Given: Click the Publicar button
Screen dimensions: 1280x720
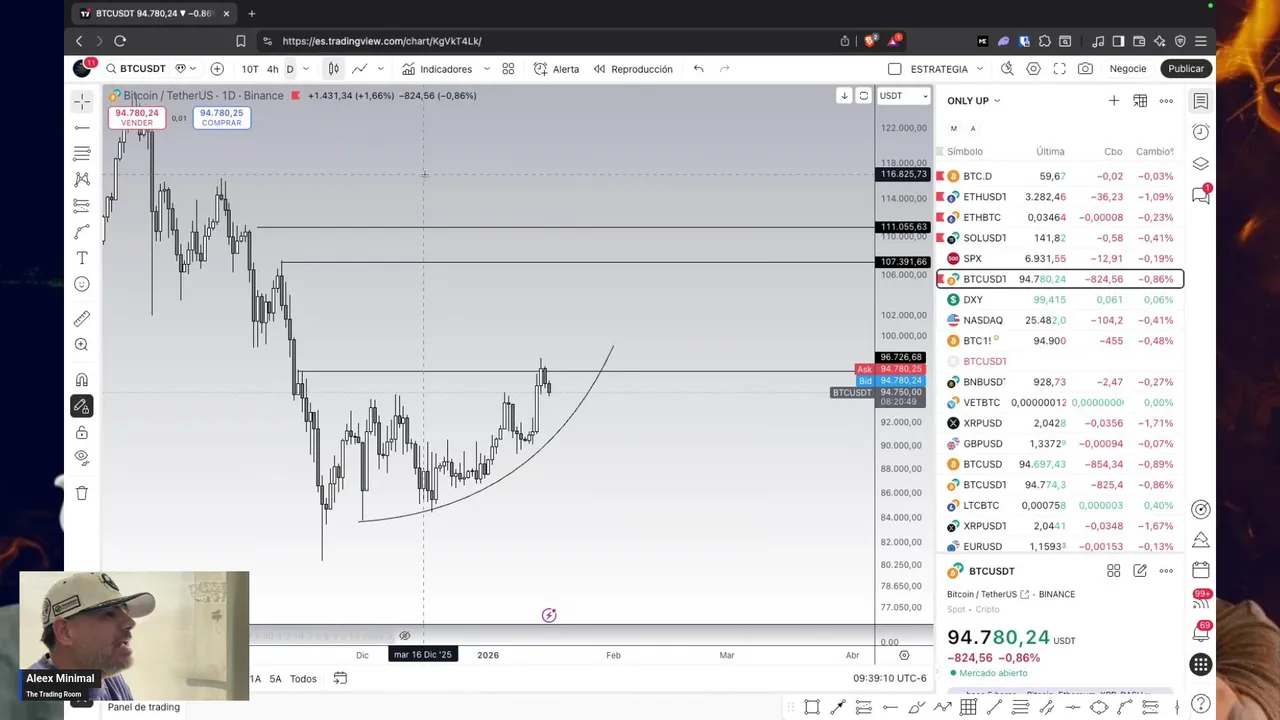Looking at the screenshot, I should pyautogui.click(x=1186, y=69).
